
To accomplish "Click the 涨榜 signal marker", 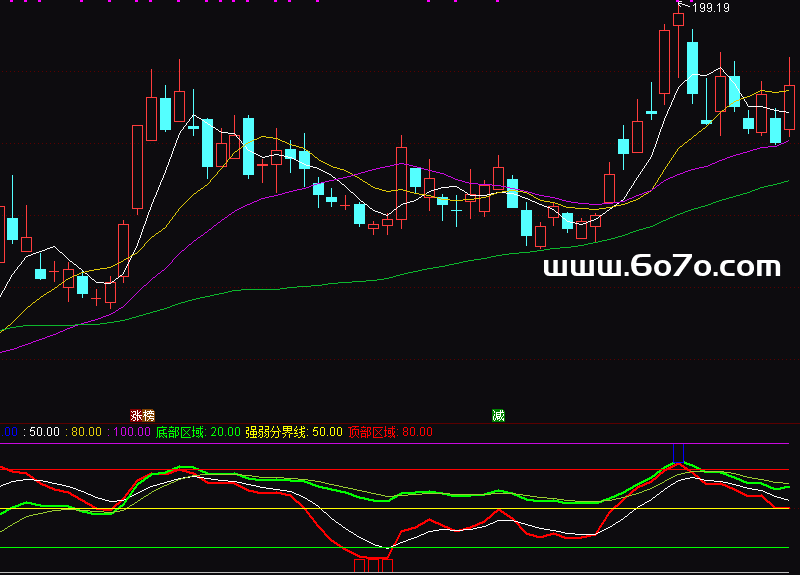I will click(x=143, y=415).
